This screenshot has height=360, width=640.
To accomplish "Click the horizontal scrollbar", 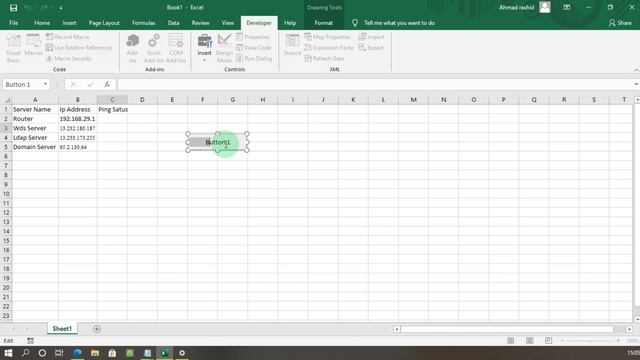I will (507, 329).
